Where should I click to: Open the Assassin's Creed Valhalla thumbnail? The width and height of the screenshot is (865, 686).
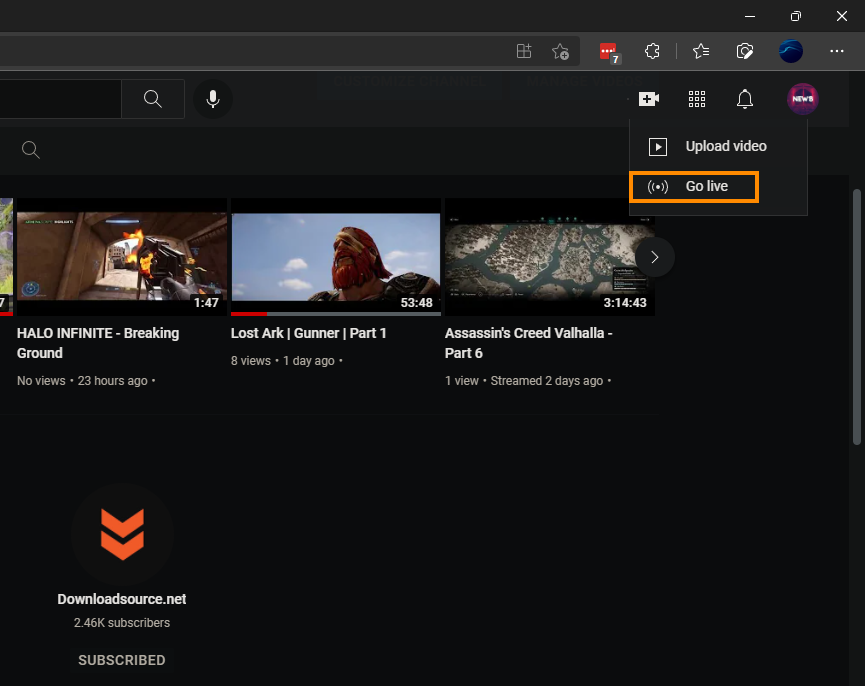tap(549, 257)
